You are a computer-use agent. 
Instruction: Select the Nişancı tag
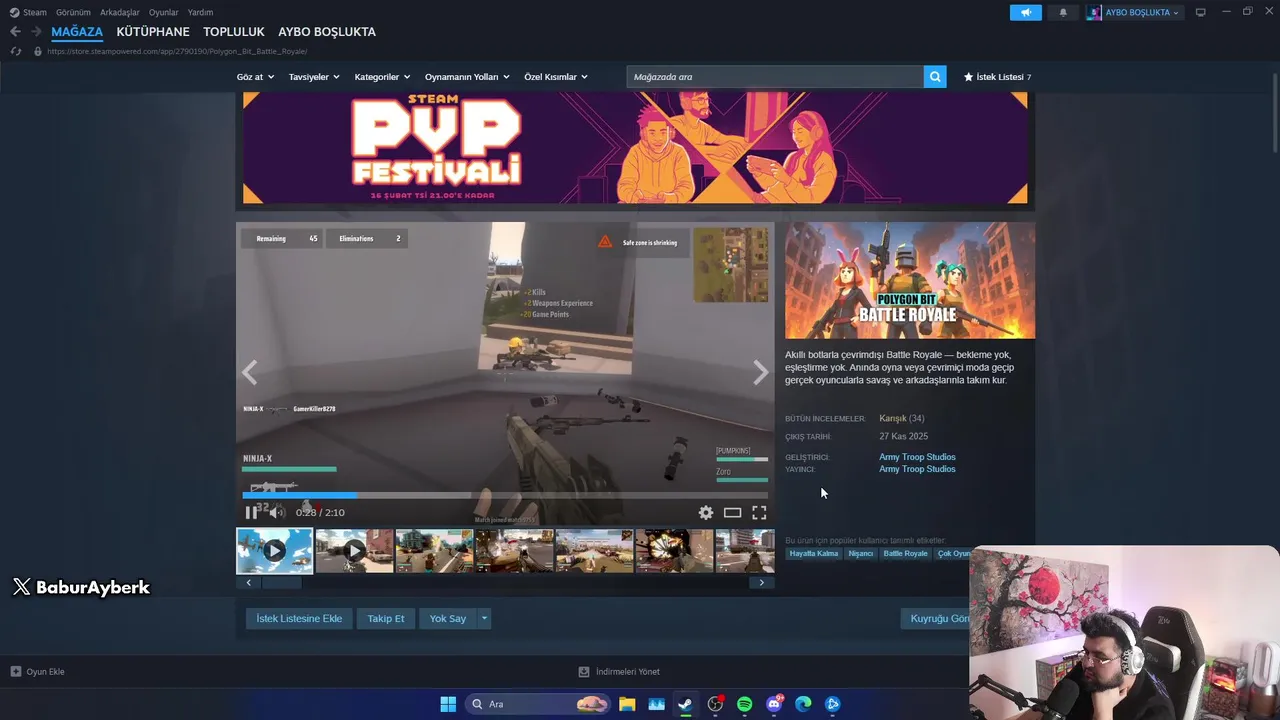[861, 553]
